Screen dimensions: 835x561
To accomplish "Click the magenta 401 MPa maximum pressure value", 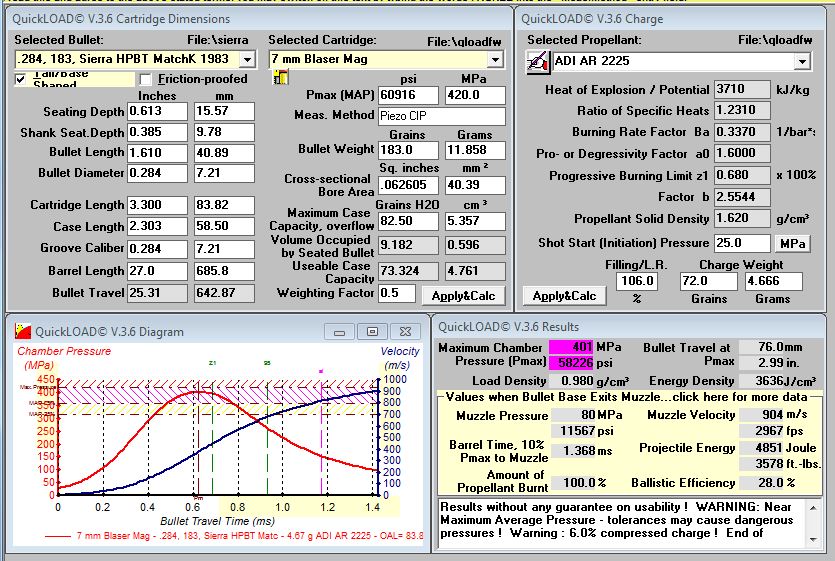I will [x=571, y=347].
